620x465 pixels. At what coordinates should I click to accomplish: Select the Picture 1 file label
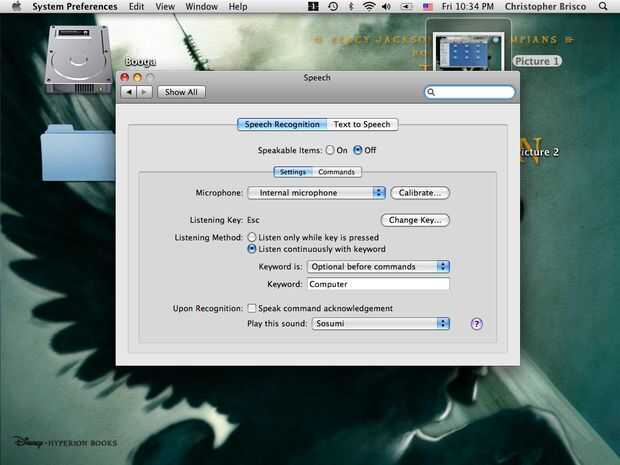tap(537, 61)
